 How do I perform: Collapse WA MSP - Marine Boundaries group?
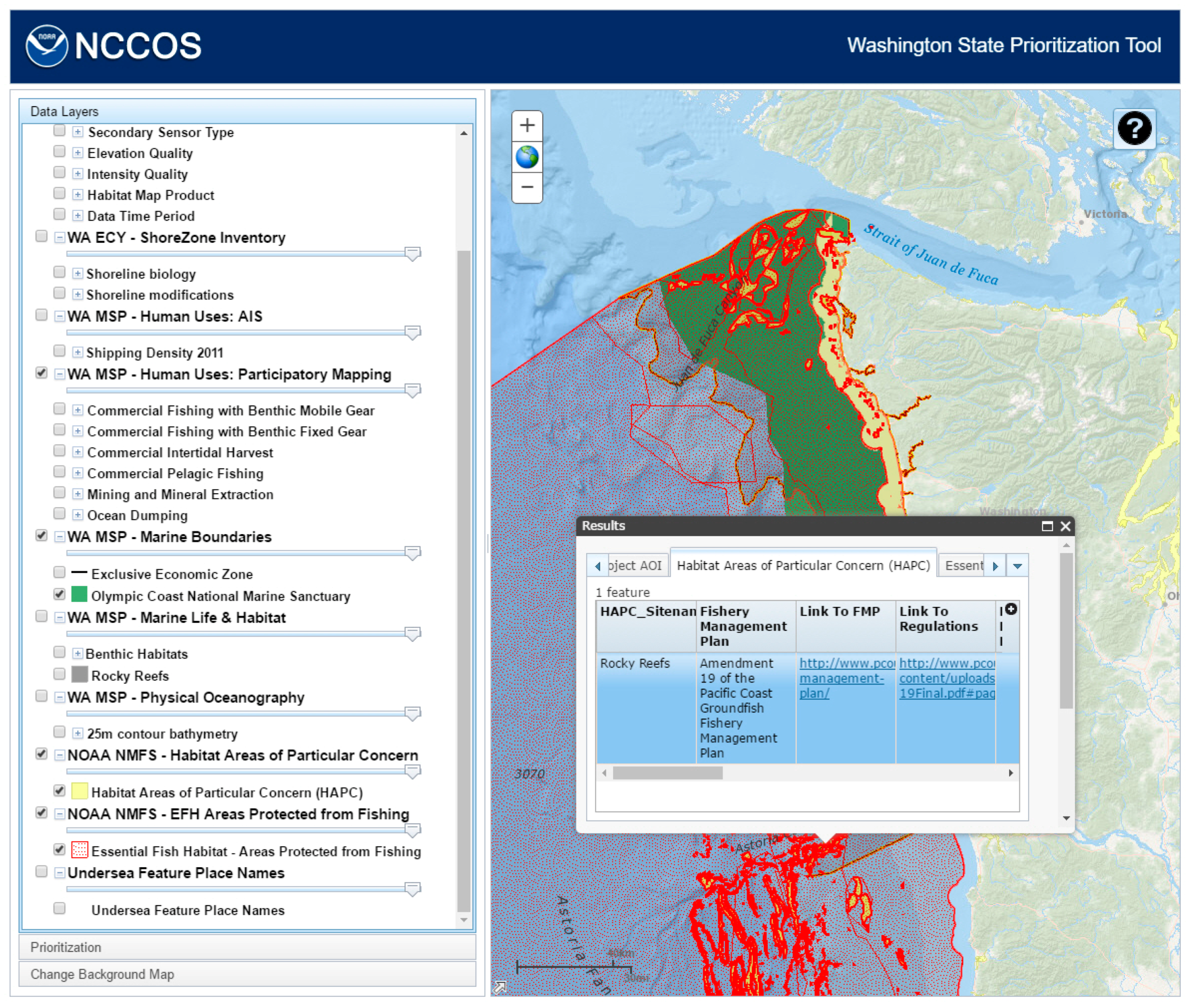pos(59,537)
